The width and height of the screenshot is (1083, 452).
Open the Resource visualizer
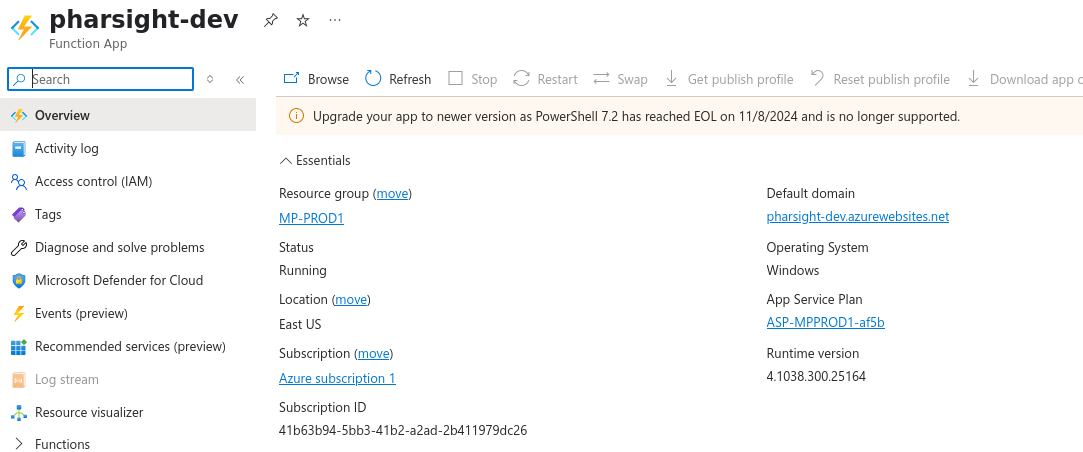pos(88,412)
